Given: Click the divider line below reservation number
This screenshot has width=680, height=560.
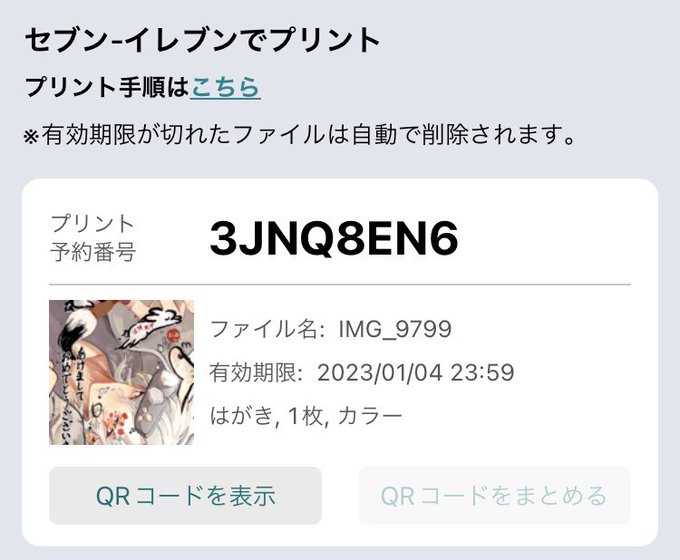Looking at the screenshot, I should 340,285.
